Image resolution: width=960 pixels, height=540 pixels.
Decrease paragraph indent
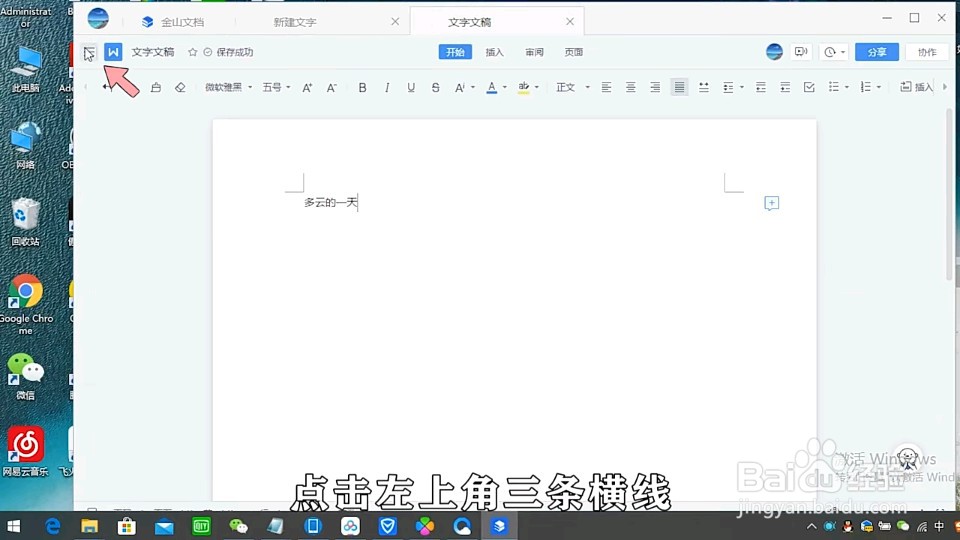[x=760, y=88]
